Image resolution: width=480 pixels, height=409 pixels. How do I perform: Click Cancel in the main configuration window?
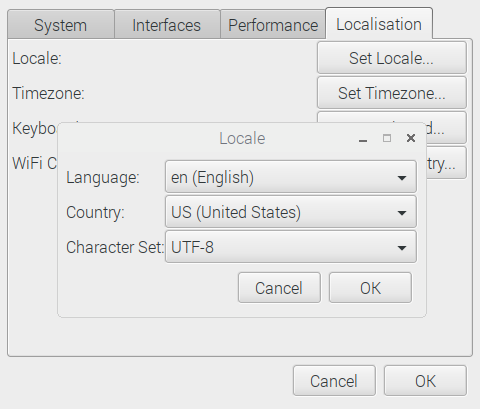coord(334,381)
